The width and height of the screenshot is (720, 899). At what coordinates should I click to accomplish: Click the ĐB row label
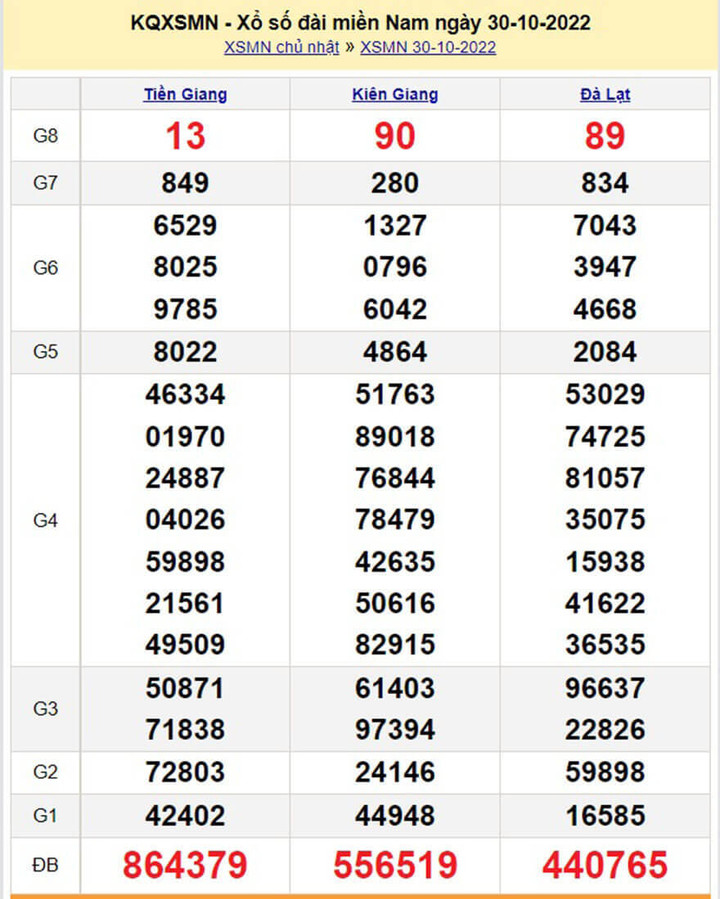(x=46, y=865)
